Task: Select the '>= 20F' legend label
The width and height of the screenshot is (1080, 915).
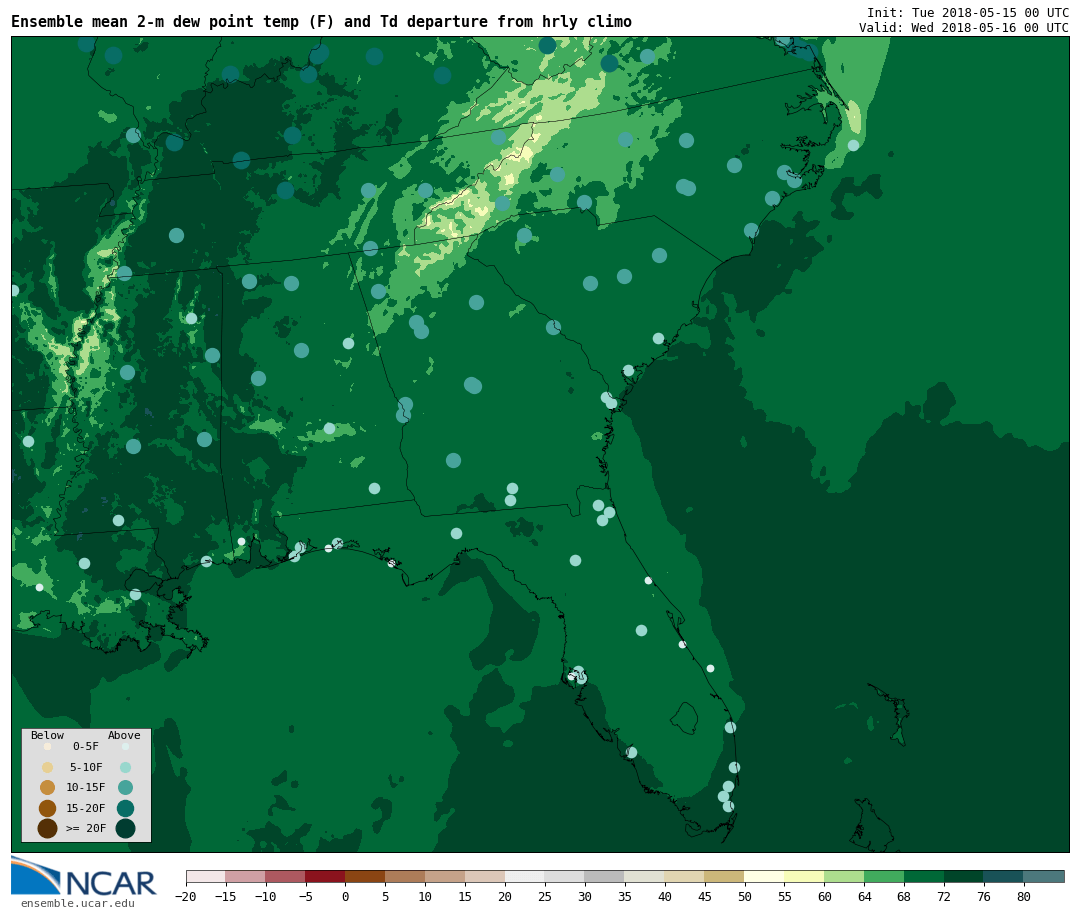Action: [86, 828]
